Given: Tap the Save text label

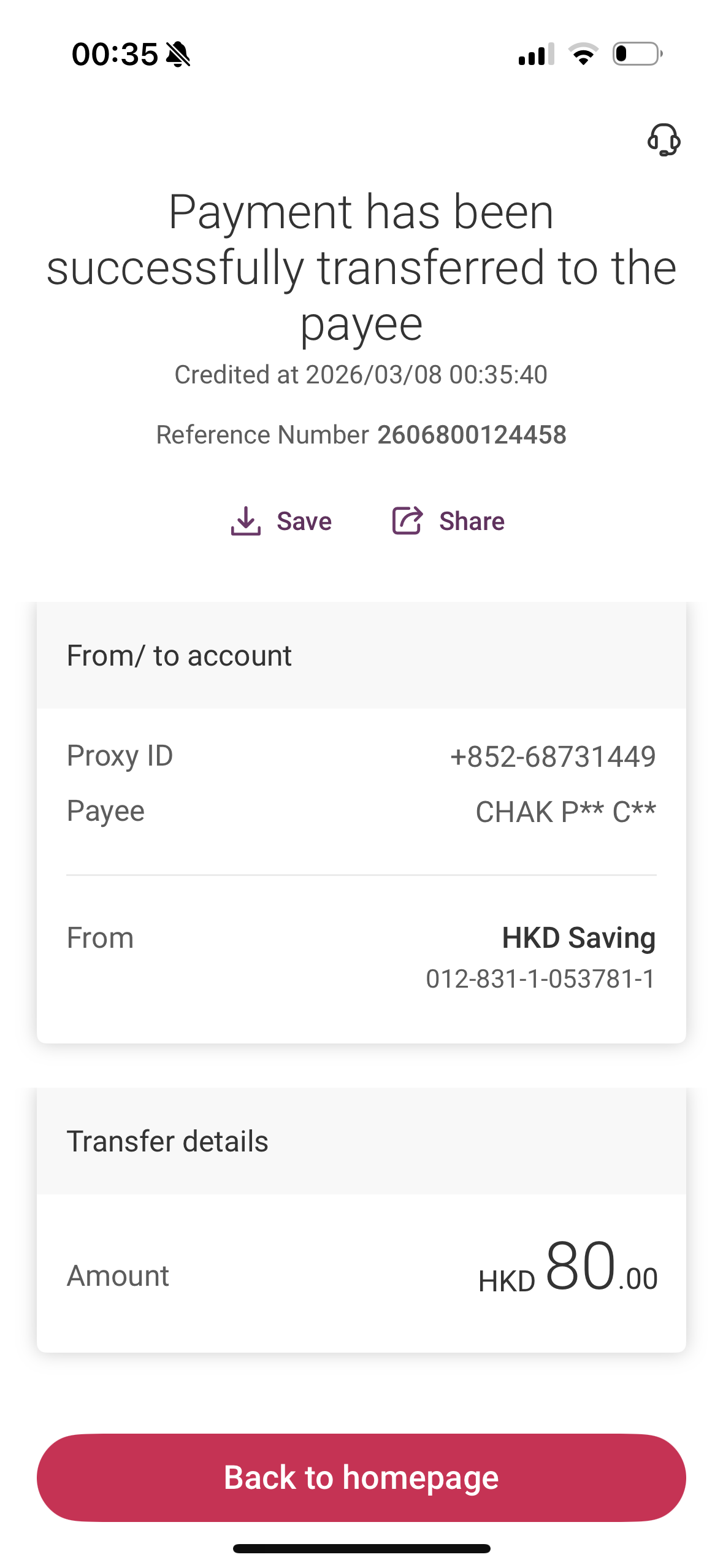Looking at the screenshot, I should (x=304, y=521).
